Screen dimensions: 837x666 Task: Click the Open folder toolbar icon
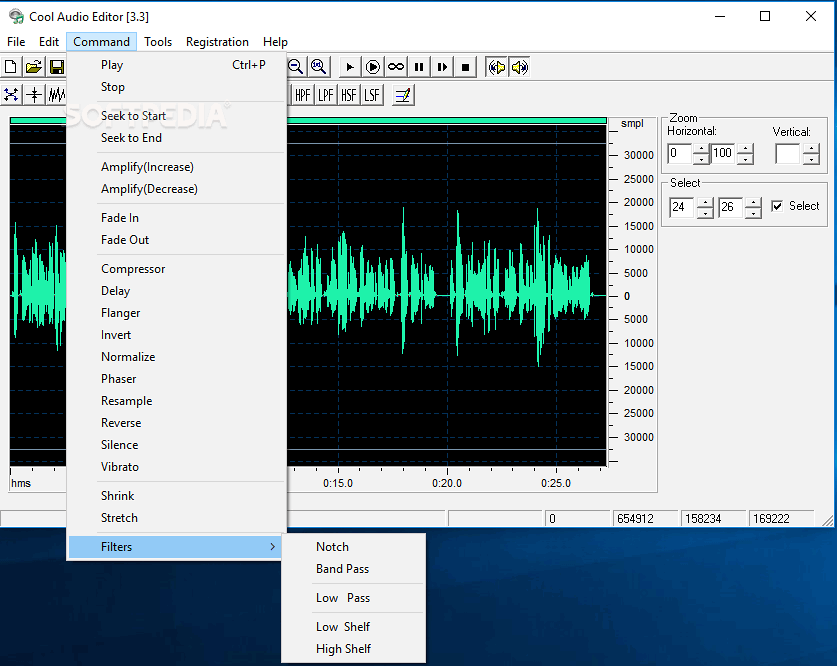tap(34, 67)
